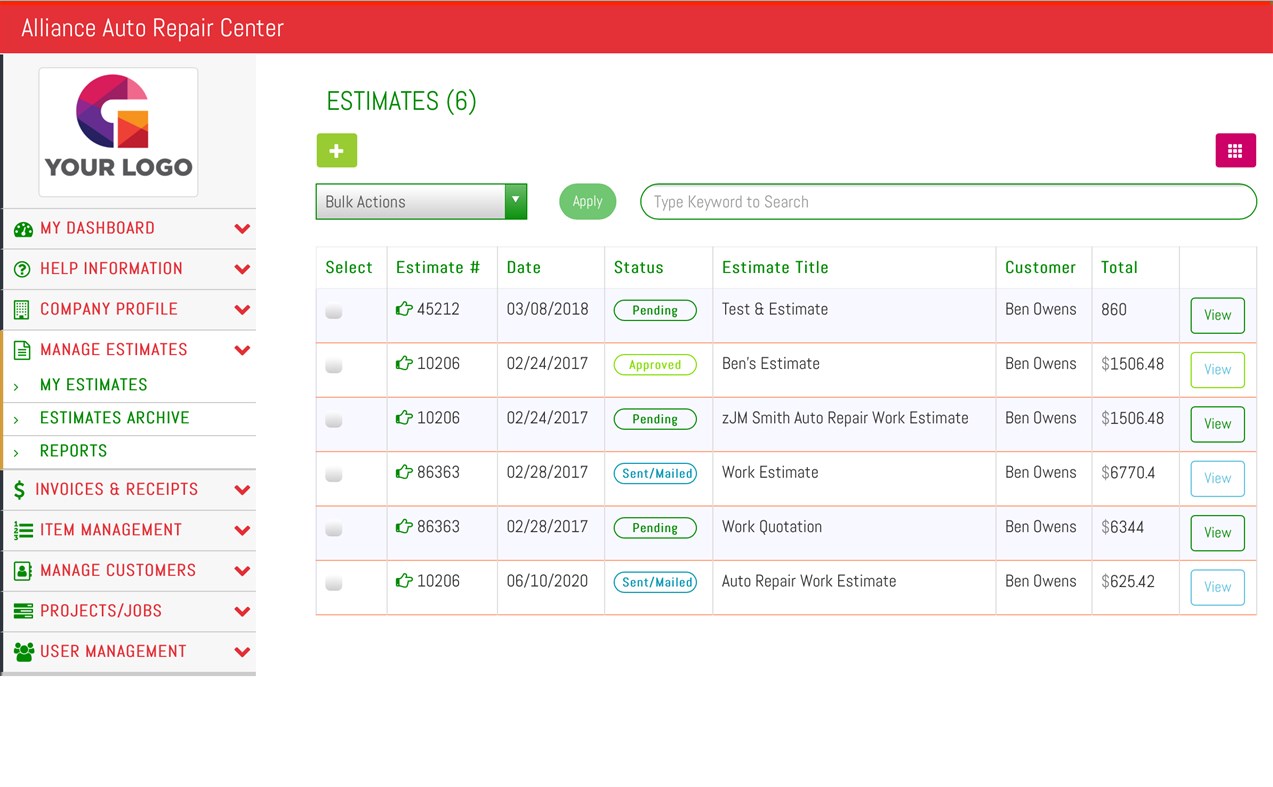The width and height of the screenshot is (1273, 787).
Task: Click the Item Management list icon
Action: point(23,530)
